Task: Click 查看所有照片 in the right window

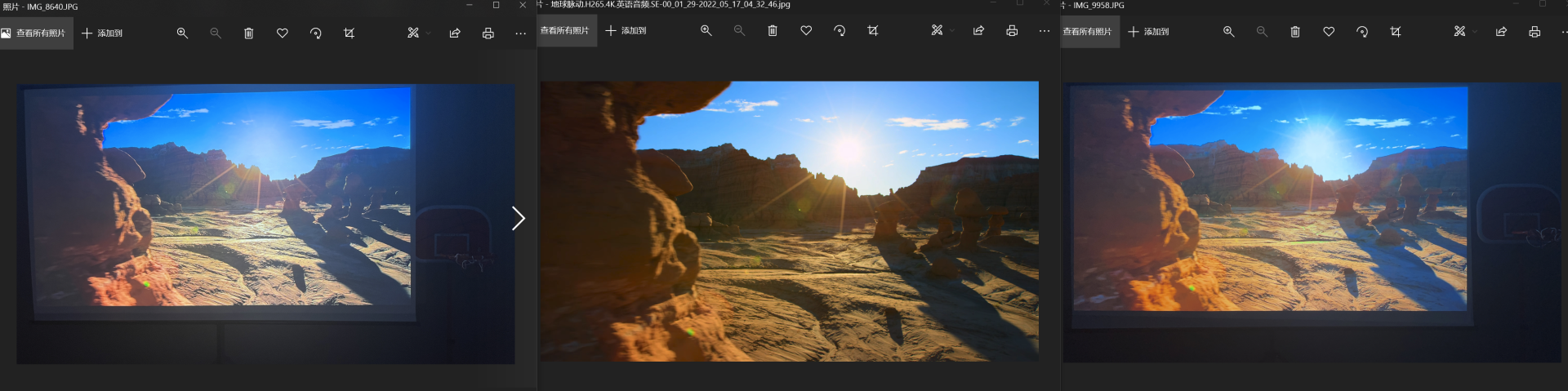Action: (x=1088, y=32)
